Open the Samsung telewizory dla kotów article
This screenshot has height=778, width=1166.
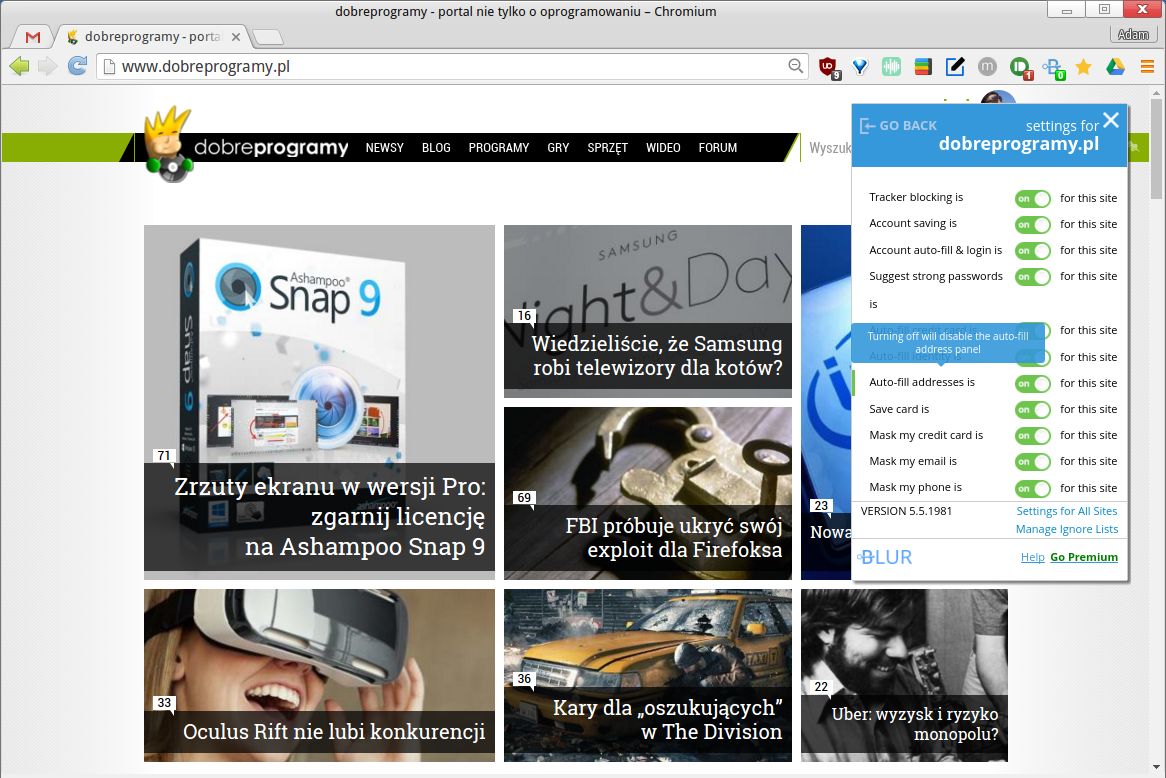[x=648, y=311]
